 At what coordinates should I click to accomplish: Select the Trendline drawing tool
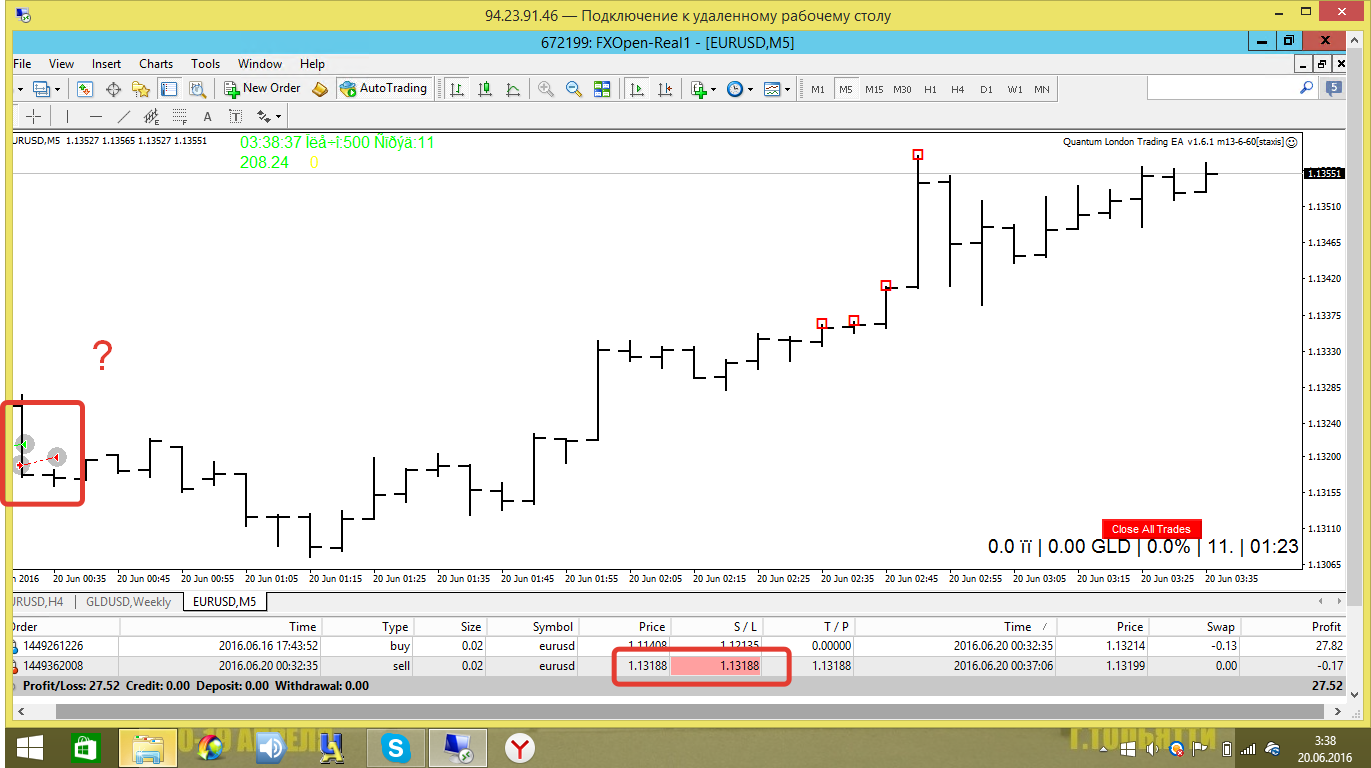pos(124,116)
